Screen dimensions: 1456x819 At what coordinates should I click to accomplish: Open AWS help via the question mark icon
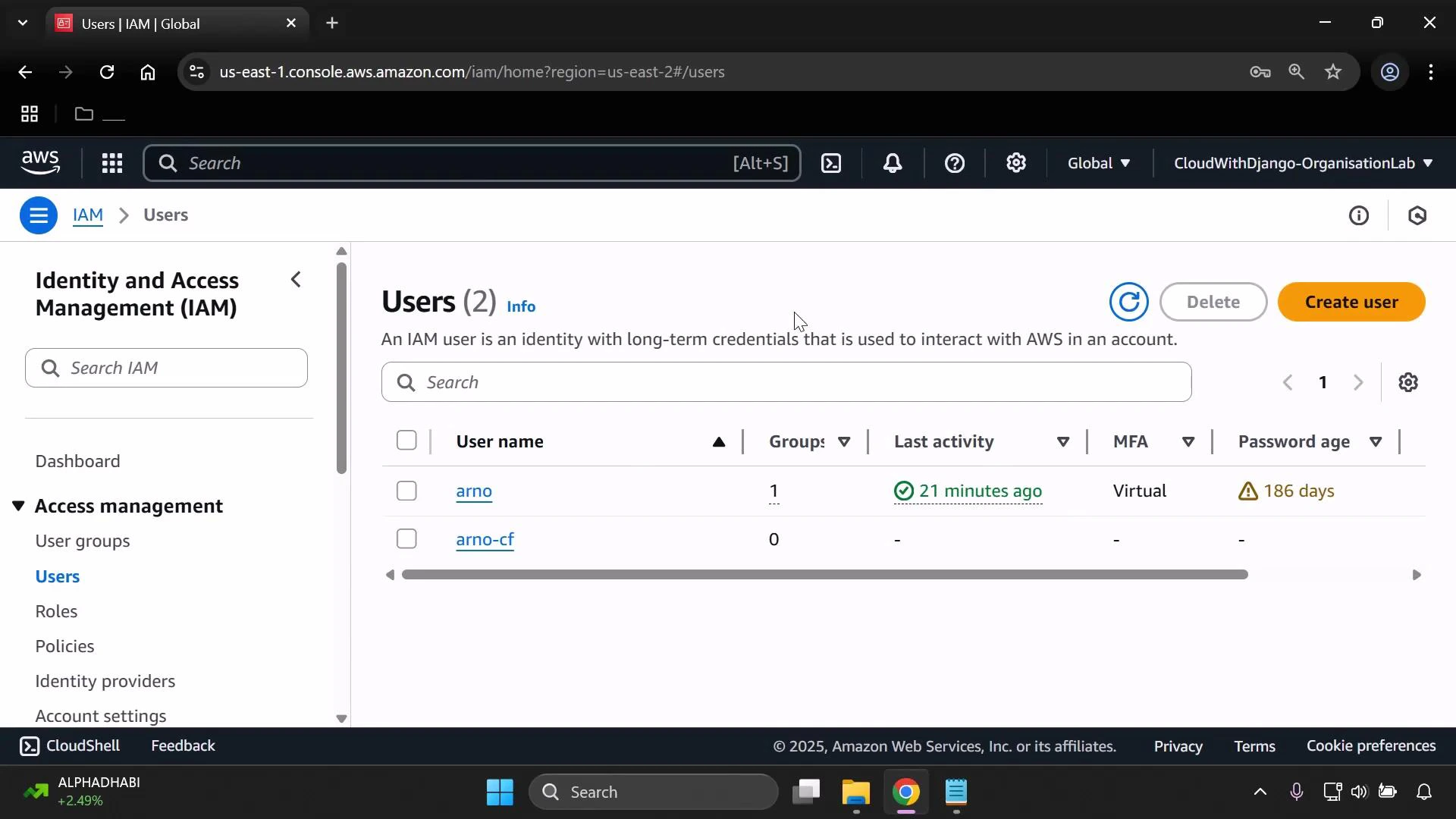[954, 163]
